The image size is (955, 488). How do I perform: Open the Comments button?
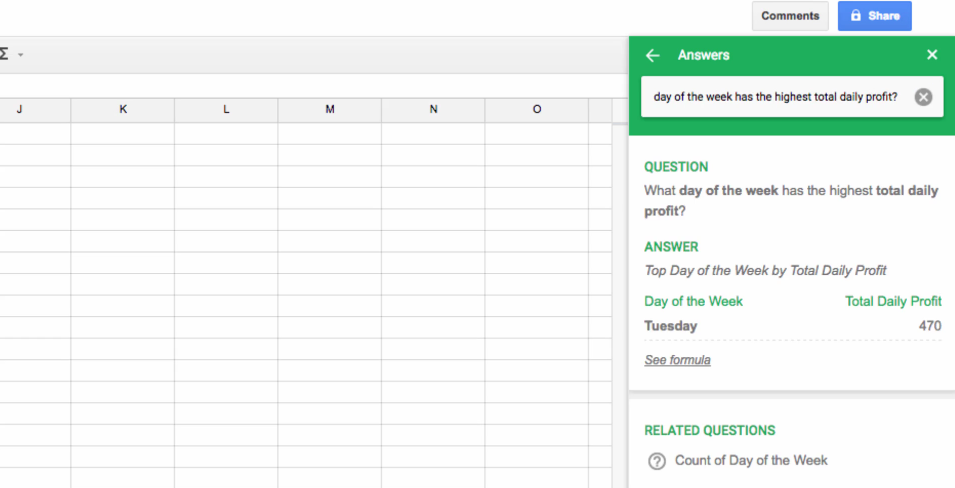click(789, 16)
